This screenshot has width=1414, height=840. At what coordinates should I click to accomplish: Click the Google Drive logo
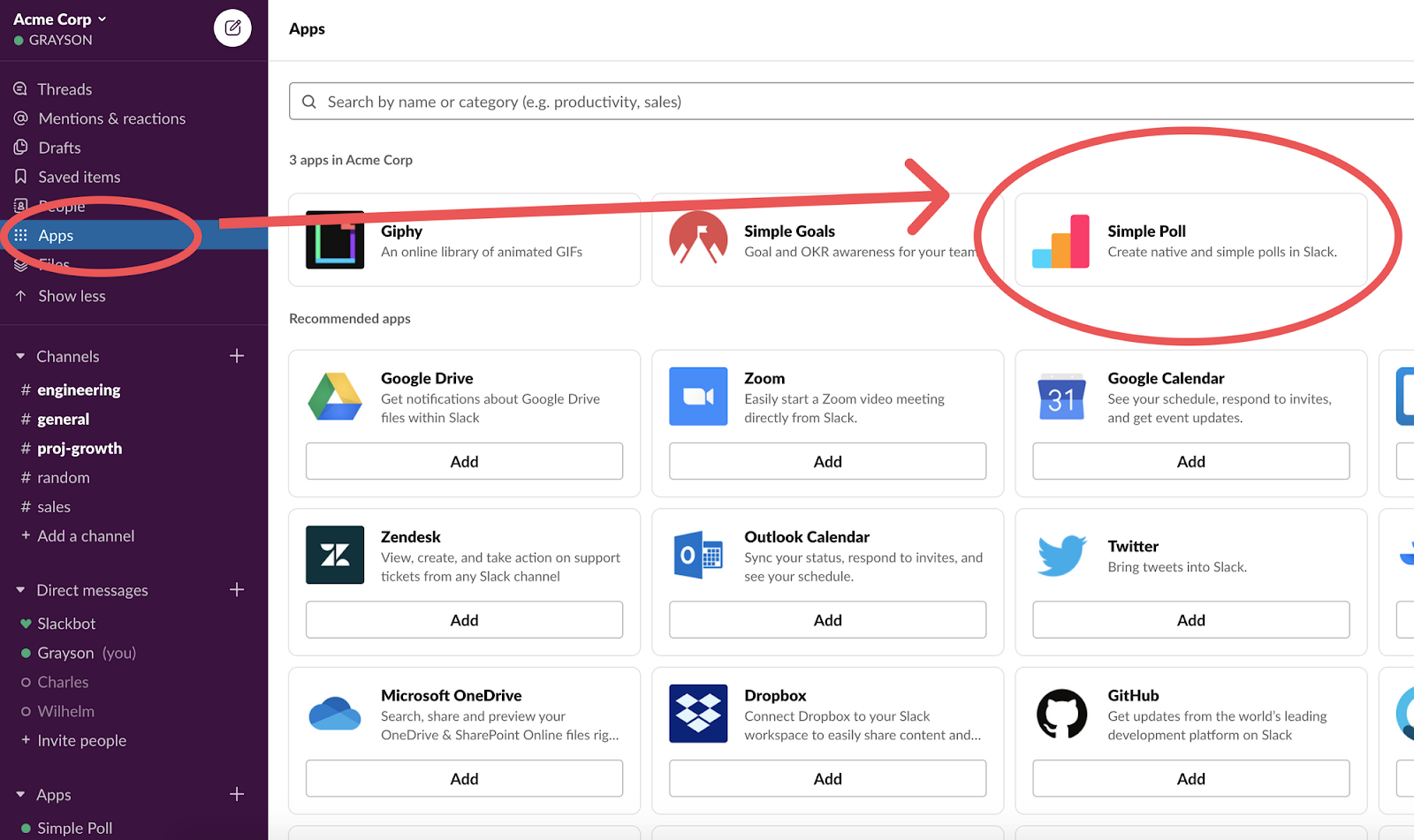[335, 397]
